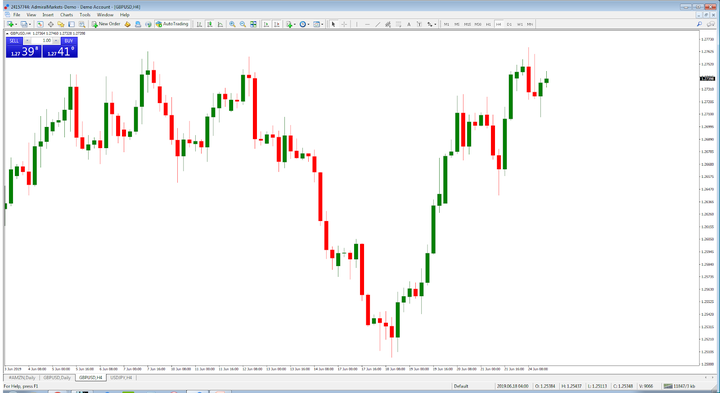This screenshot has width=720, height=393.
Task: Show the Market Watch window
Action: tap(40, 24)
